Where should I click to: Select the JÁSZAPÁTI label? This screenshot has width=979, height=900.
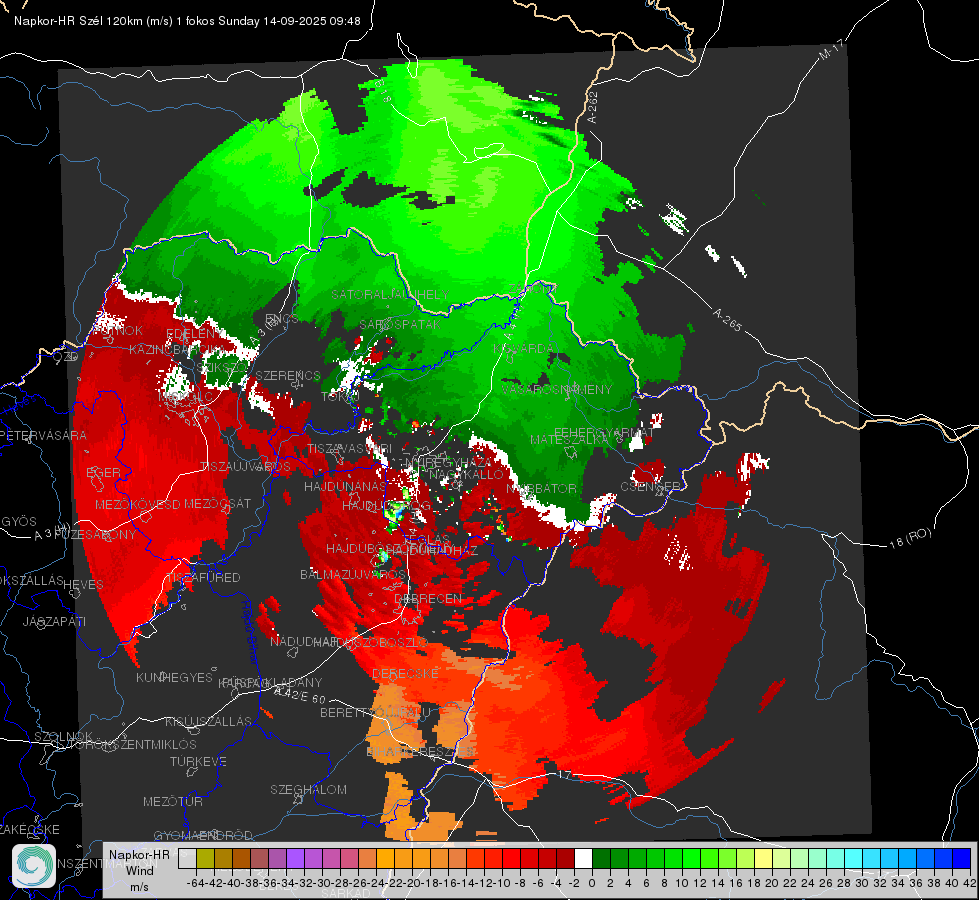pyautogui.click(x=54, y=621)
